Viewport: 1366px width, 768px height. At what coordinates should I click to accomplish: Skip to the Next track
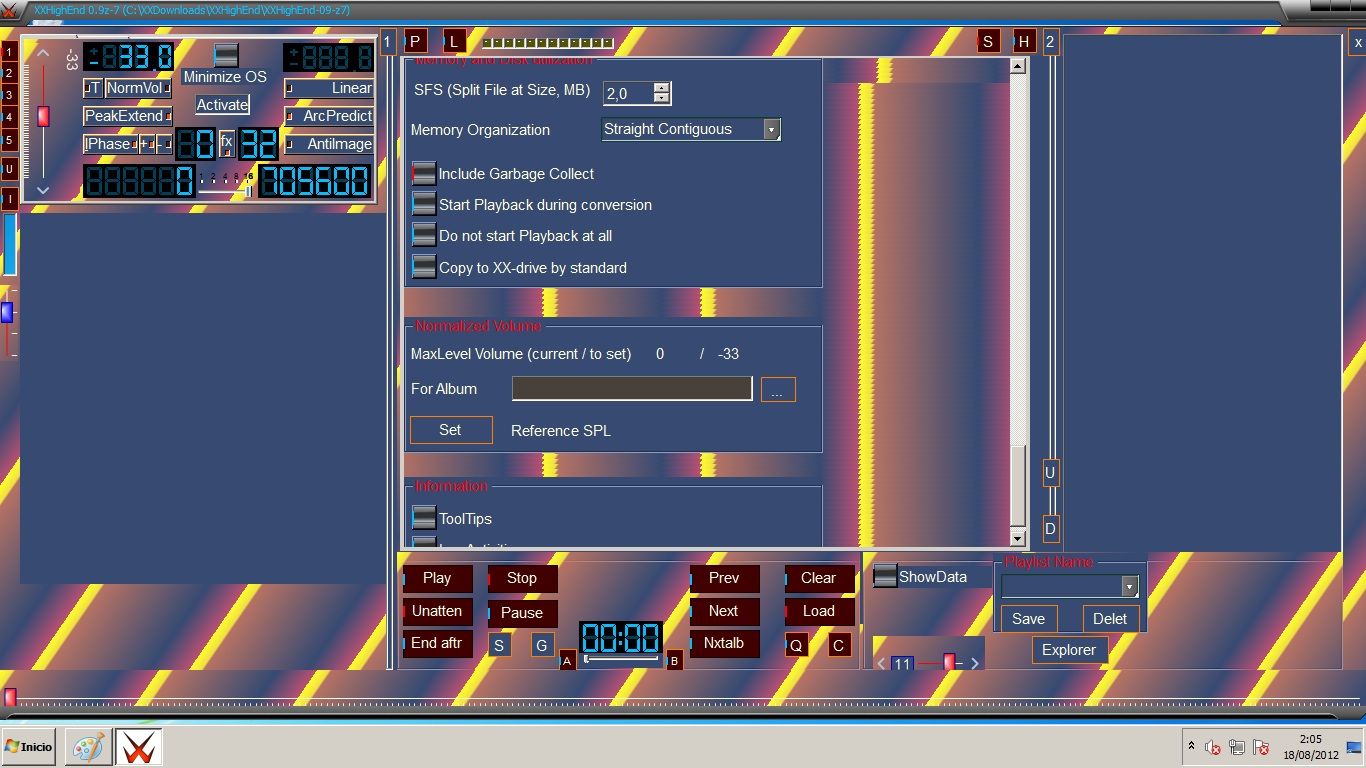coord(724,611)
